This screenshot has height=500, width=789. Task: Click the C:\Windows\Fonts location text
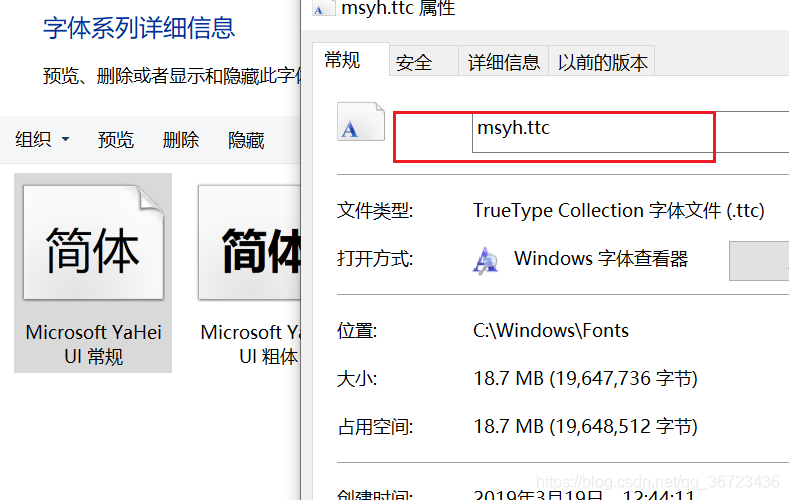pyautogui.click(x=551, y=330)
